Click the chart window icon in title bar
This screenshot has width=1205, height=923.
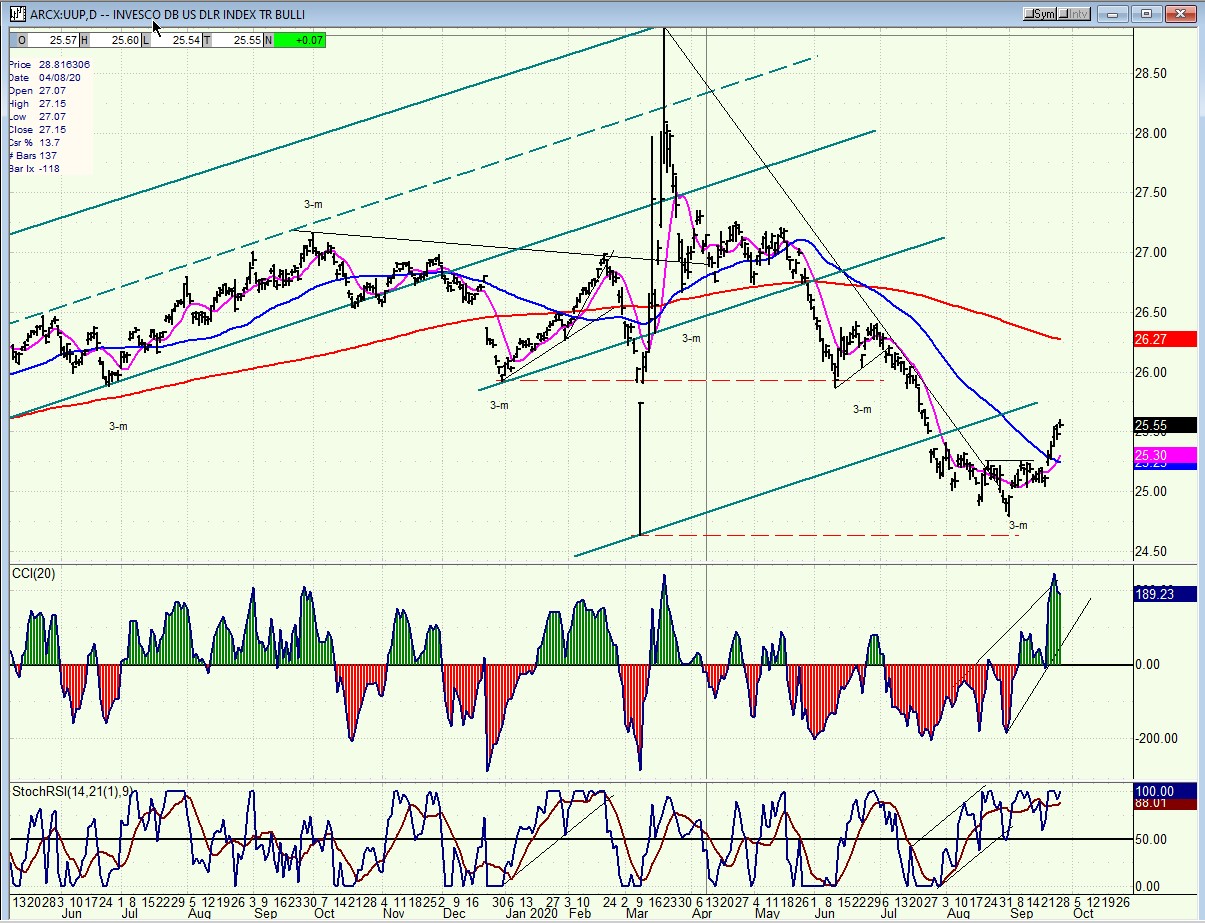pos(17,14)
